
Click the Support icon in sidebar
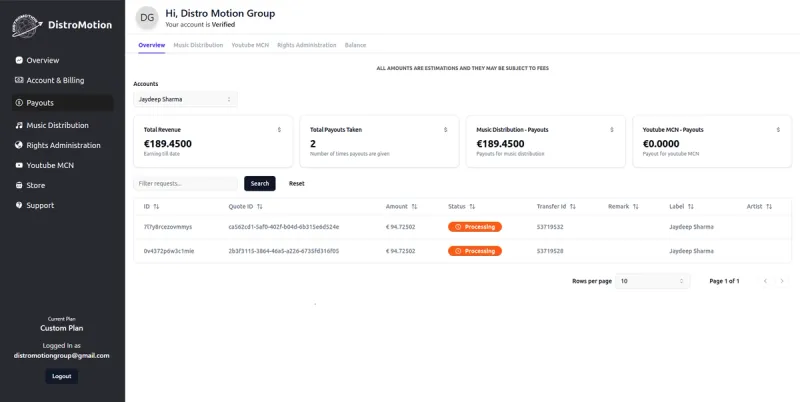(19, 205)
